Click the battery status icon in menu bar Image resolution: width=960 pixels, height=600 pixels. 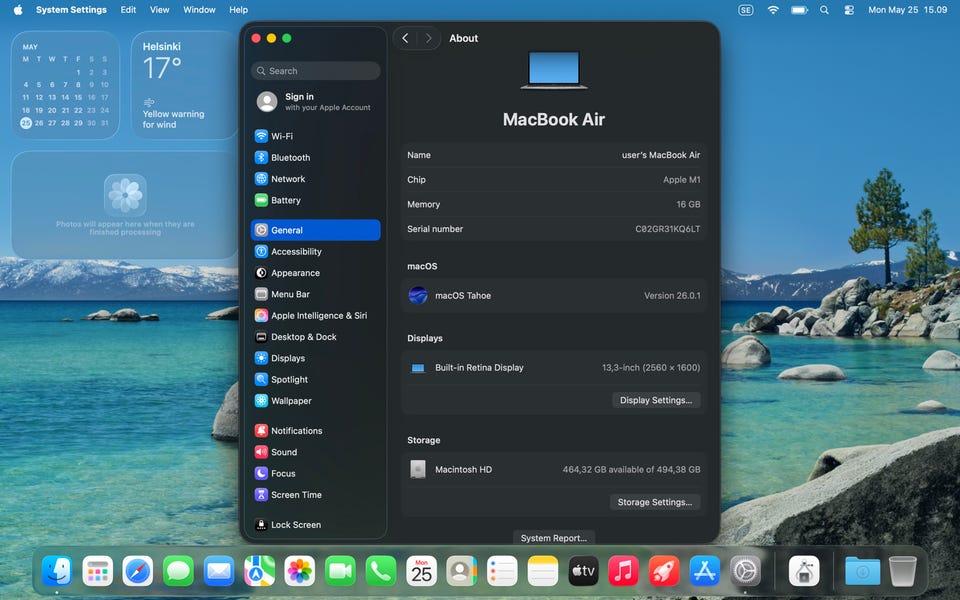(x=799, y=10)
